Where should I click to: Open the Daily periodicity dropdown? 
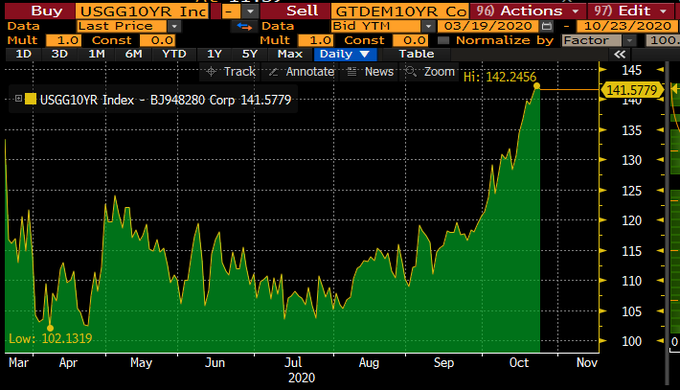click(x=345, y=54)
